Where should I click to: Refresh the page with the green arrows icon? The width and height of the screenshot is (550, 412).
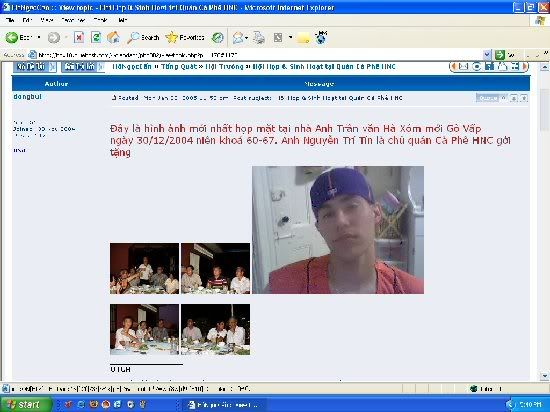(x=96, y=37)
